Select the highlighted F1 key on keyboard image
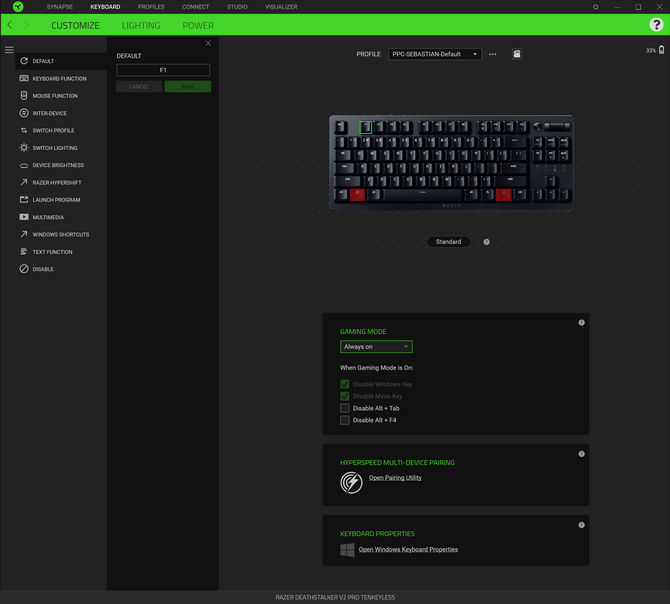The image size is (670, 604). (366, 127)
